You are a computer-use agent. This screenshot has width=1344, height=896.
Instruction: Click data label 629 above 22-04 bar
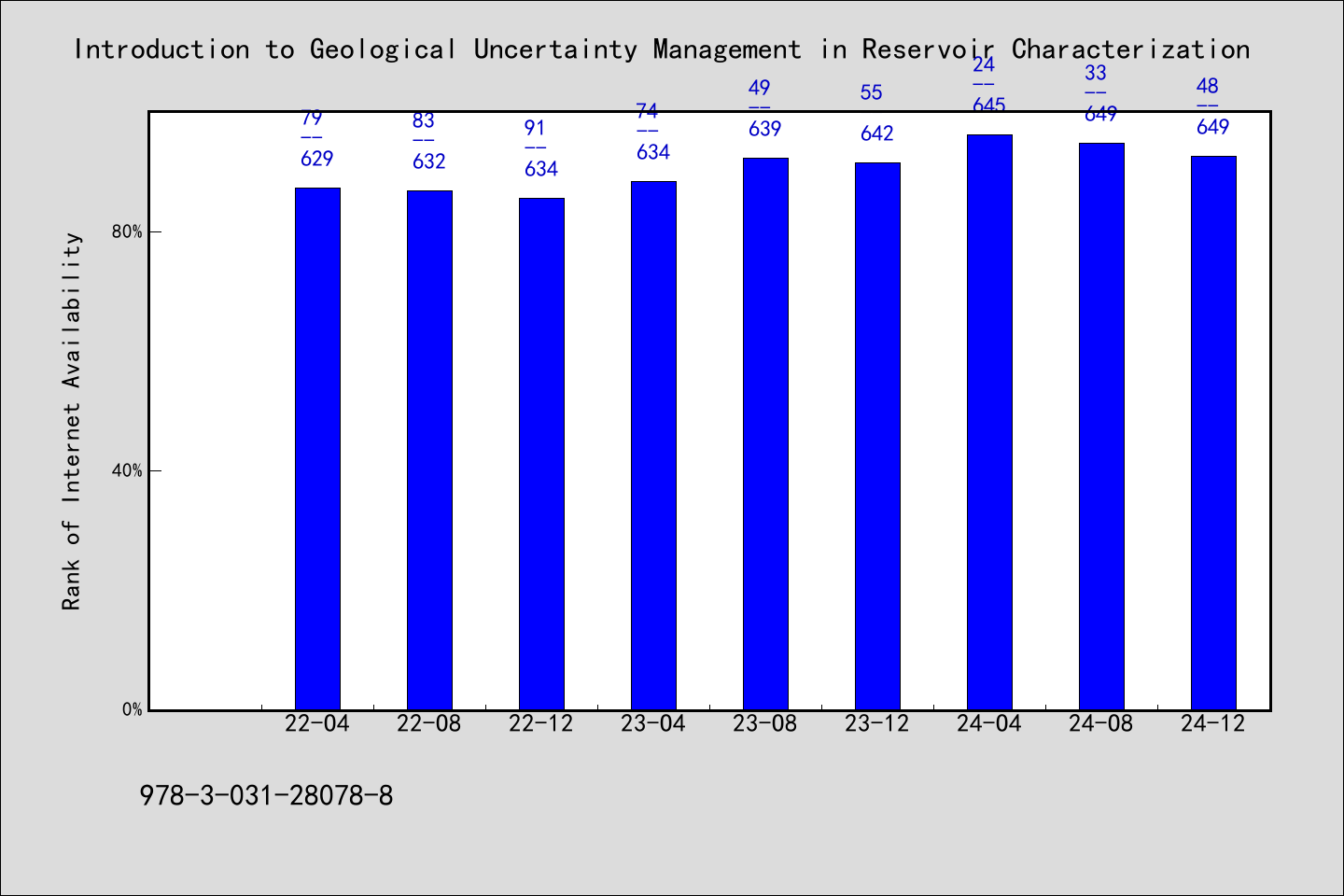click(317, 159)
